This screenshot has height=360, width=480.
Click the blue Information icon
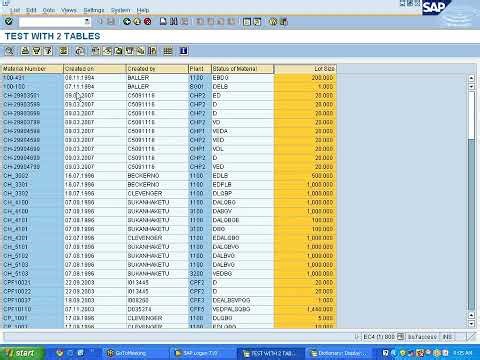(184, 51)
